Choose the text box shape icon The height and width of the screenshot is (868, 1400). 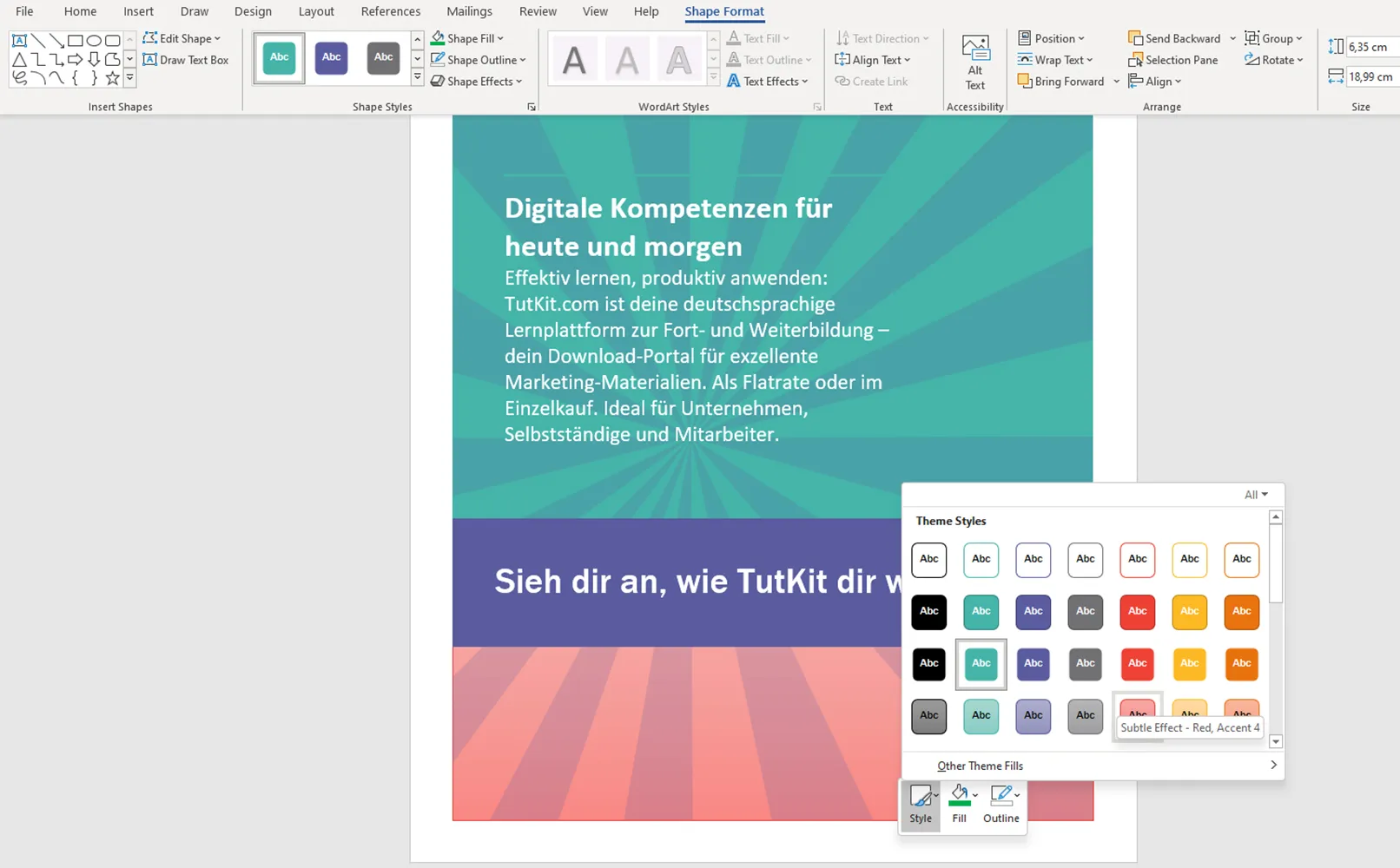[x=19, y=41]
